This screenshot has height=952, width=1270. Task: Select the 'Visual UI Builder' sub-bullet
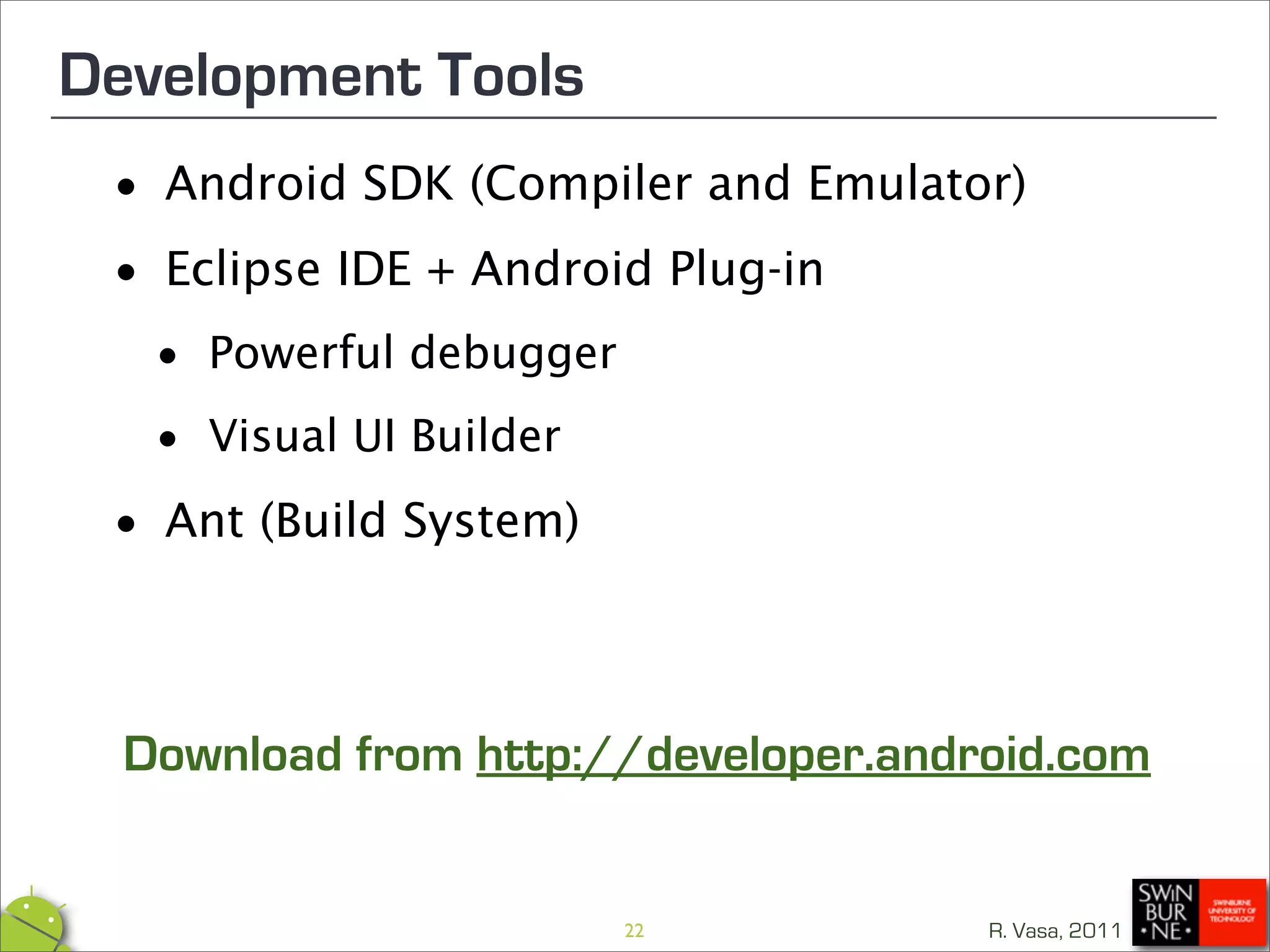pyautogui.click(x=385, y=436)
